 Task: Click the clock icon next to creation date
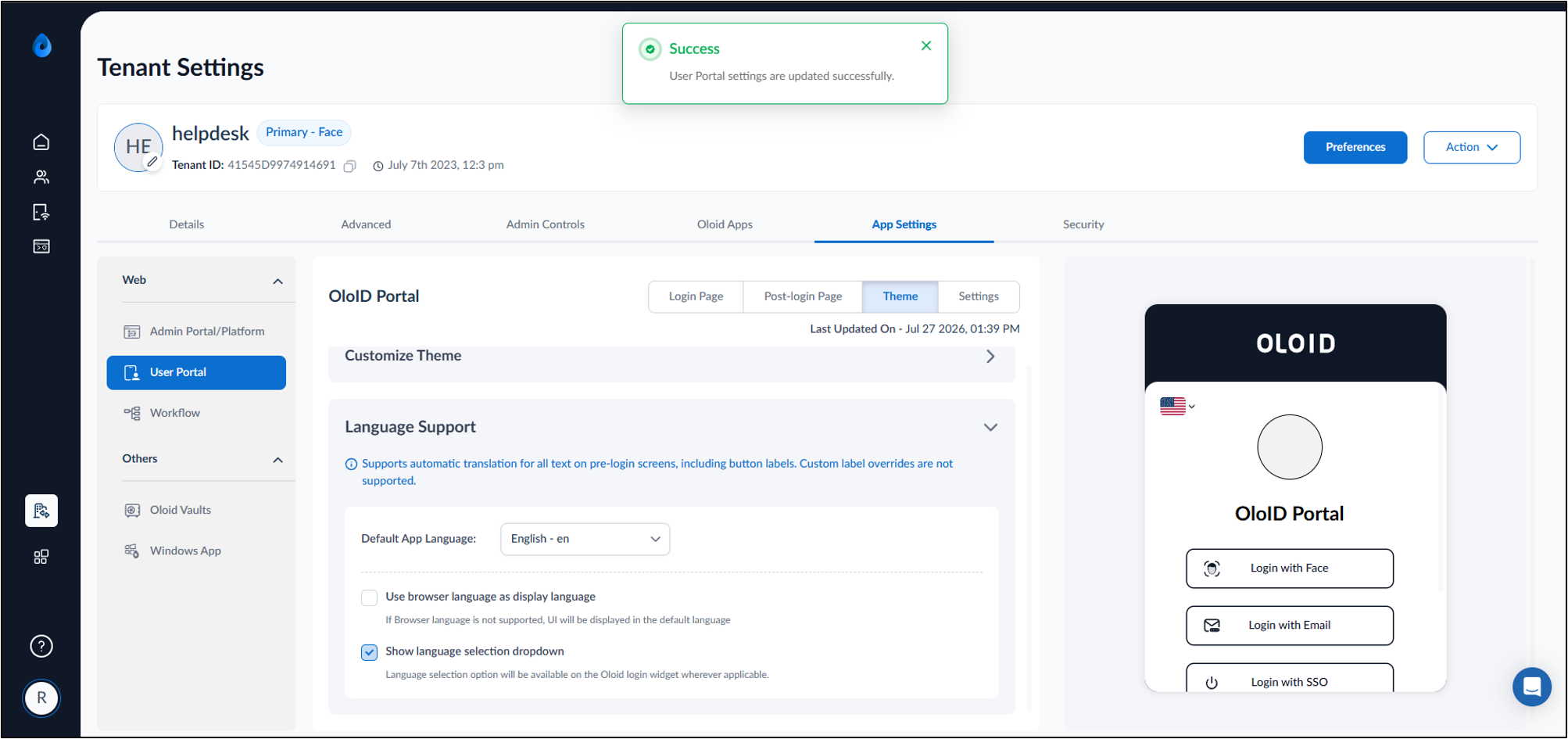coord(378,166)
